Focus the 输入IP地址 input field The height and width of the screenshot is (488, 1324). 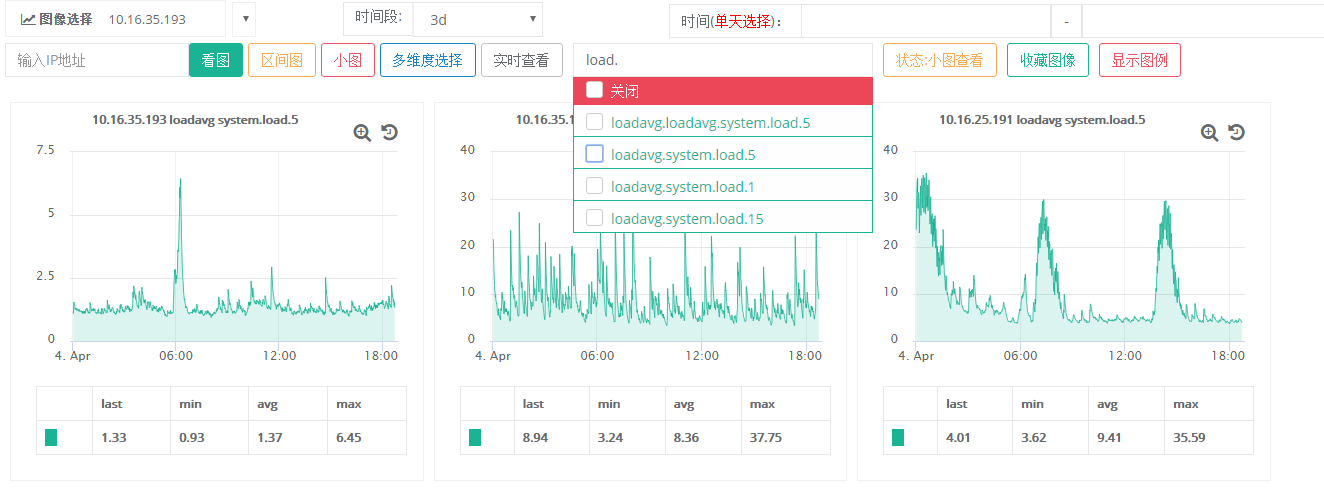(97, 60)
